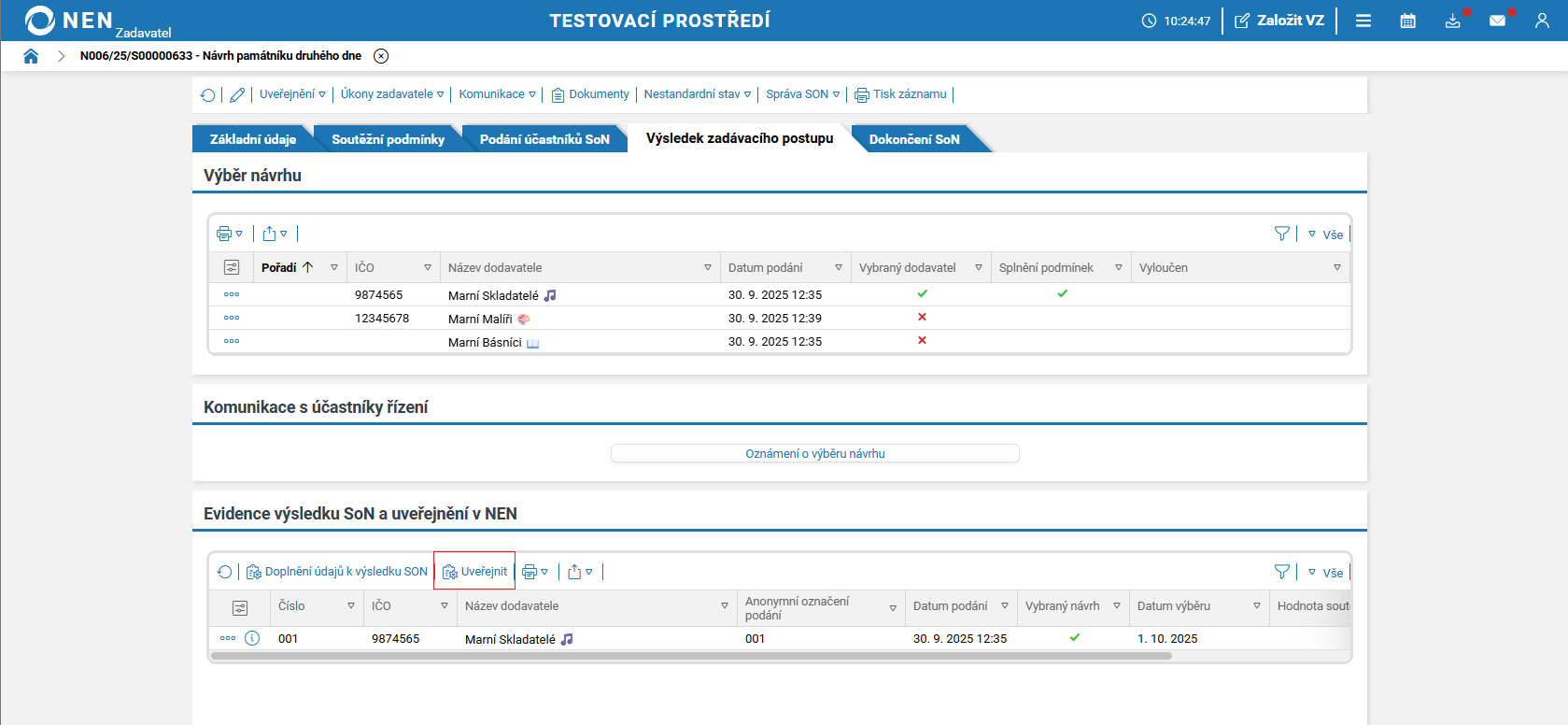
Task: Expand the Úkony zadavatele dropdown
Action: 391,94
